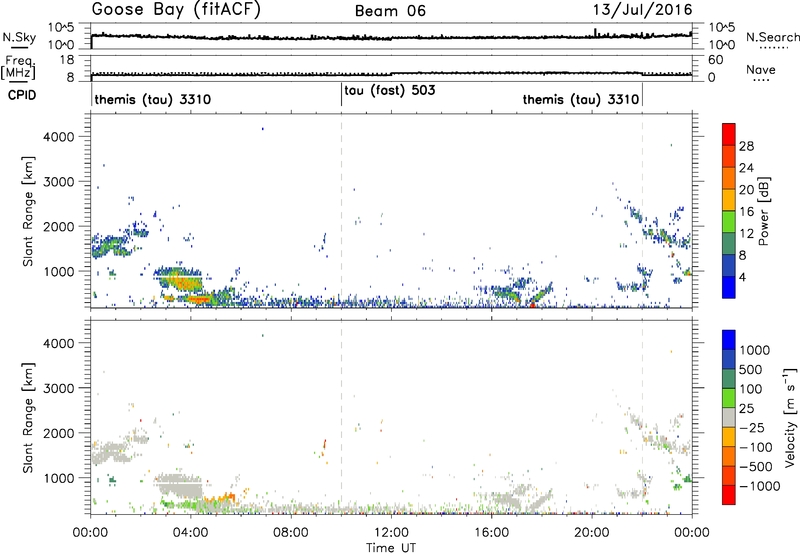This screenshot has width=800, height=554.
Task: Click the '16:00' time axis label
Action: tap(491, 533)
